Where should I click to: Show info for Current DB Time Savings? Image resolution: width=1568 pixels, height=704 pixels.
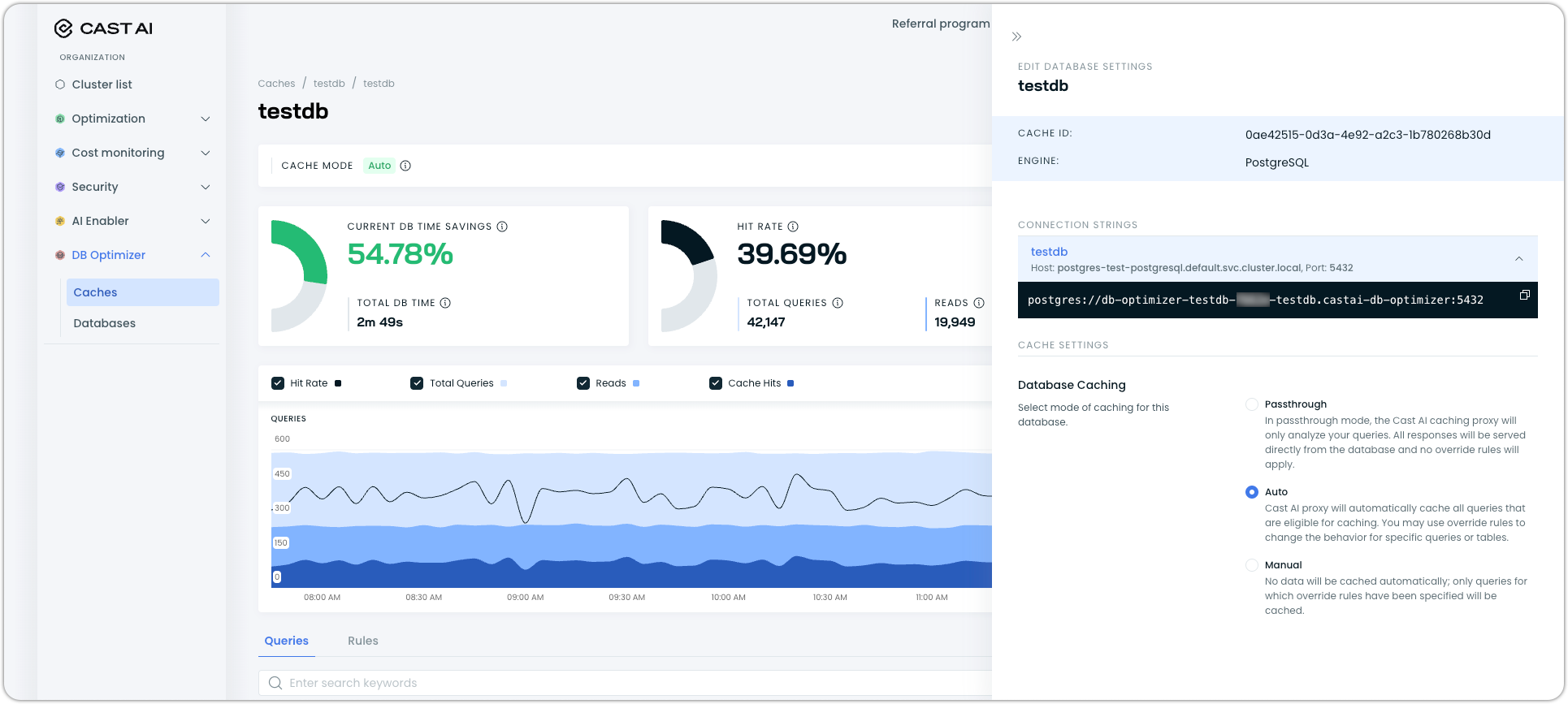click(502, 227)
